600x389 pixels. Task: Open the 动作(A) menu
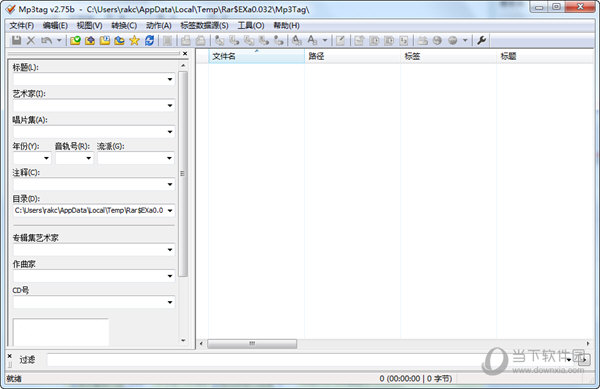point(158,26)
